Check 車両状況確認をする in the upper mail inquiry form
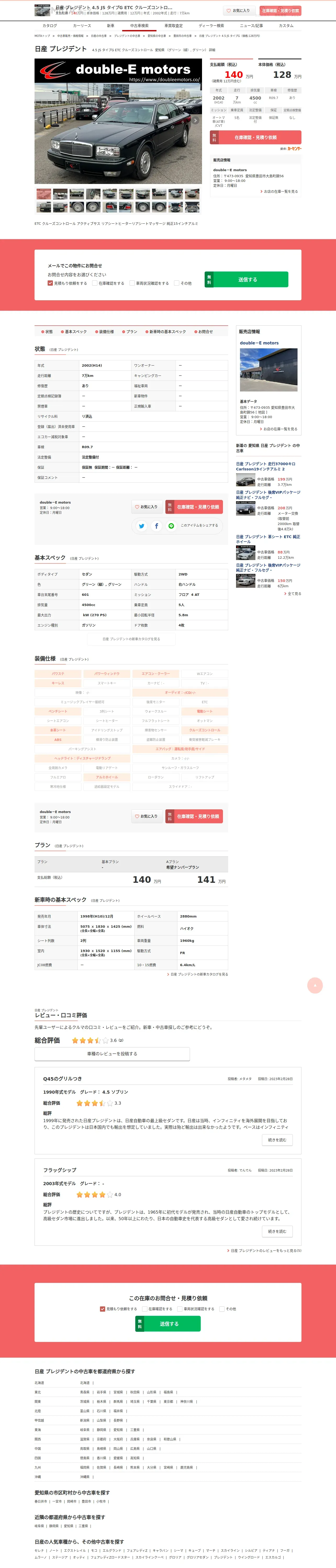The height and width of the screenshot is (1568, 336). tap(132, 283)
